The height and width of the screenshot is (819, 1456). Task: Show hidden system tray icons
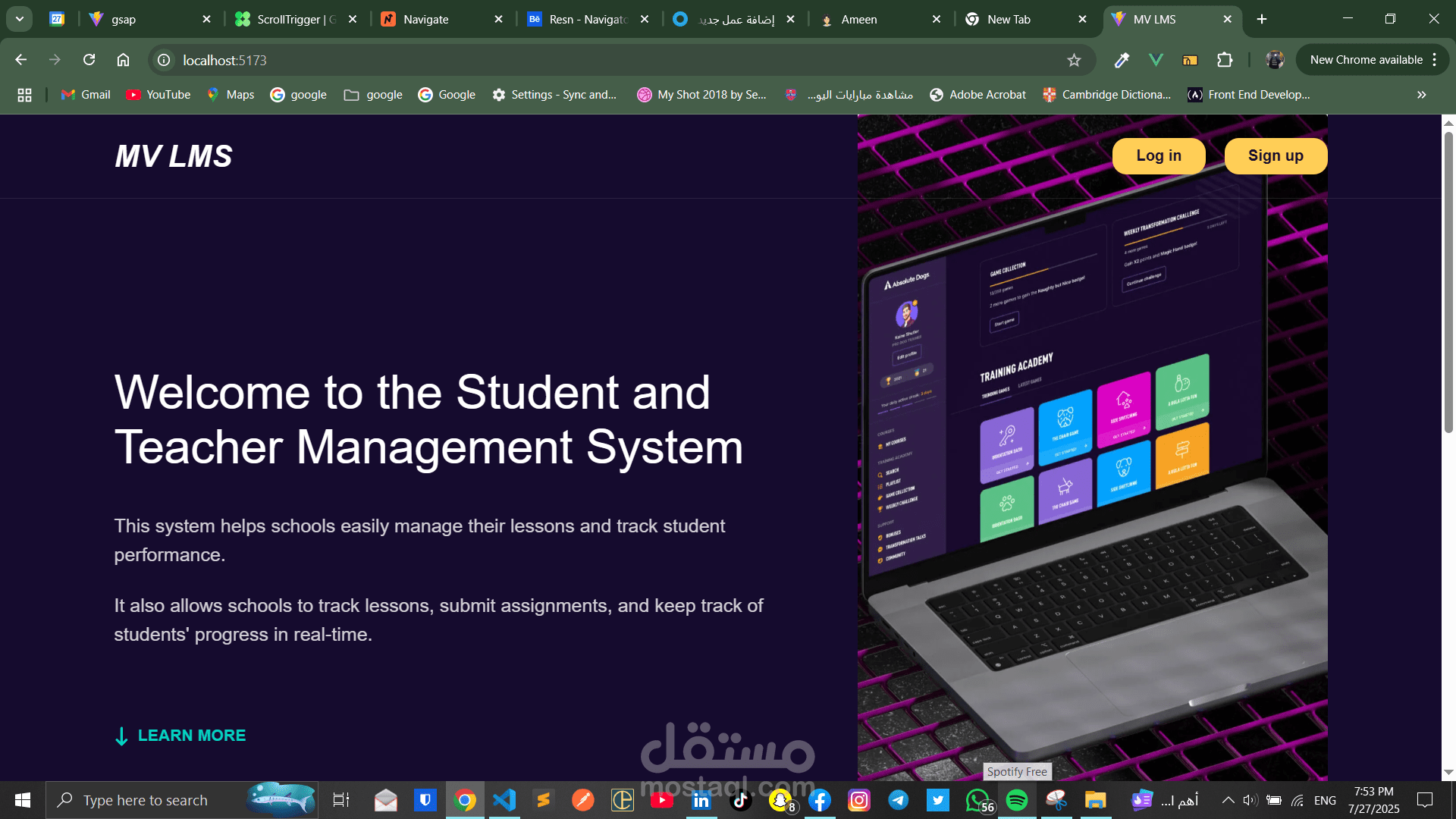pos(1228,800)
